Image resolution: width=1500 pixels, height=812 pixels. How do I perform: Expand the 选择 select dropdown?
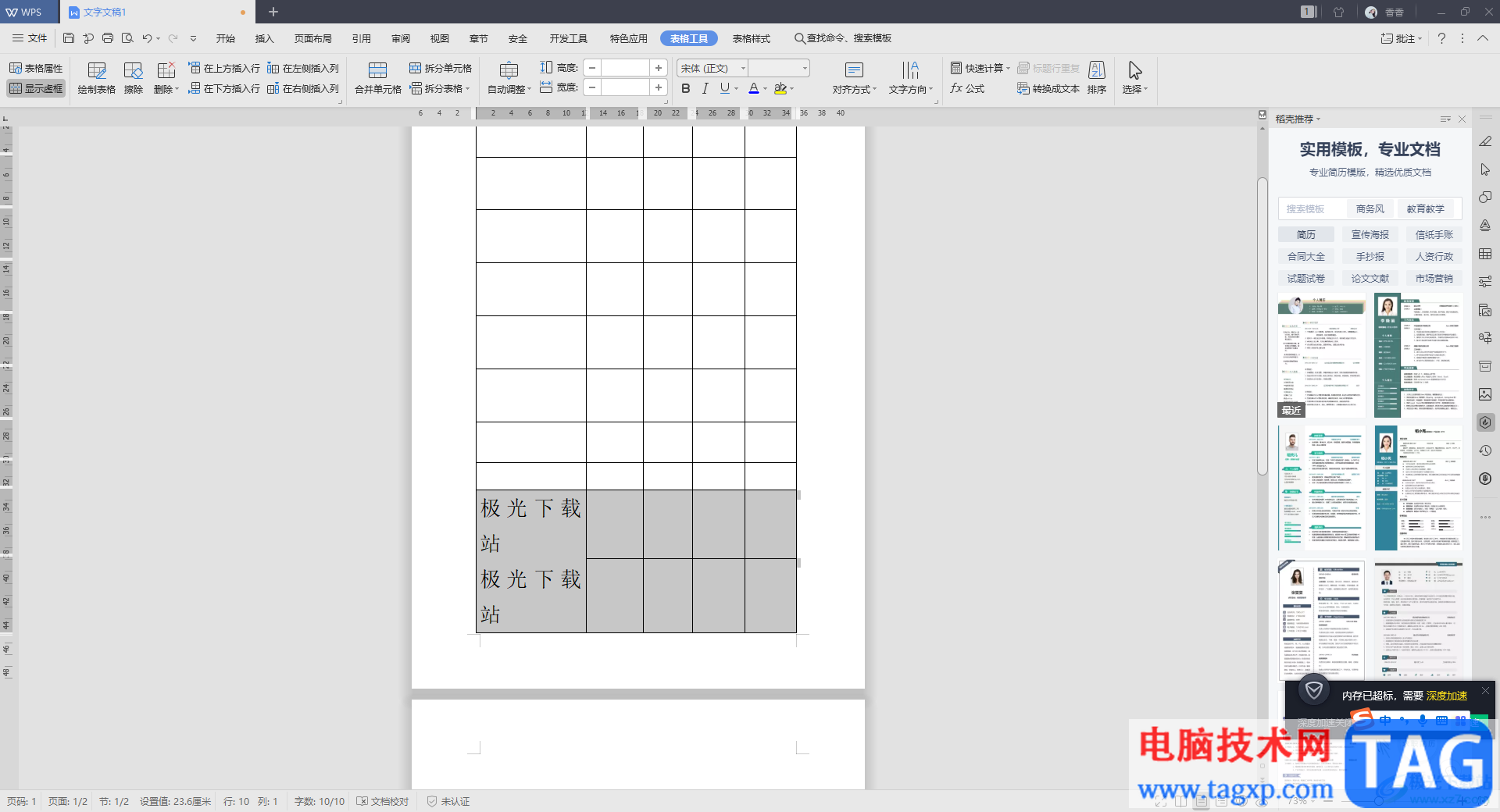click(x=1135, y=89)
